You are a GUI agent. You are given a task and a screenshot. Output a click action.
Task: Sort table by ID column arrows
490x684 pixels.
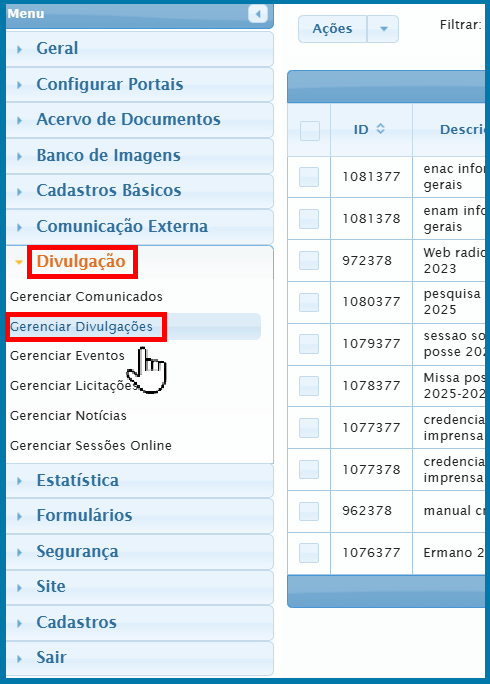[x=380, y=129]
